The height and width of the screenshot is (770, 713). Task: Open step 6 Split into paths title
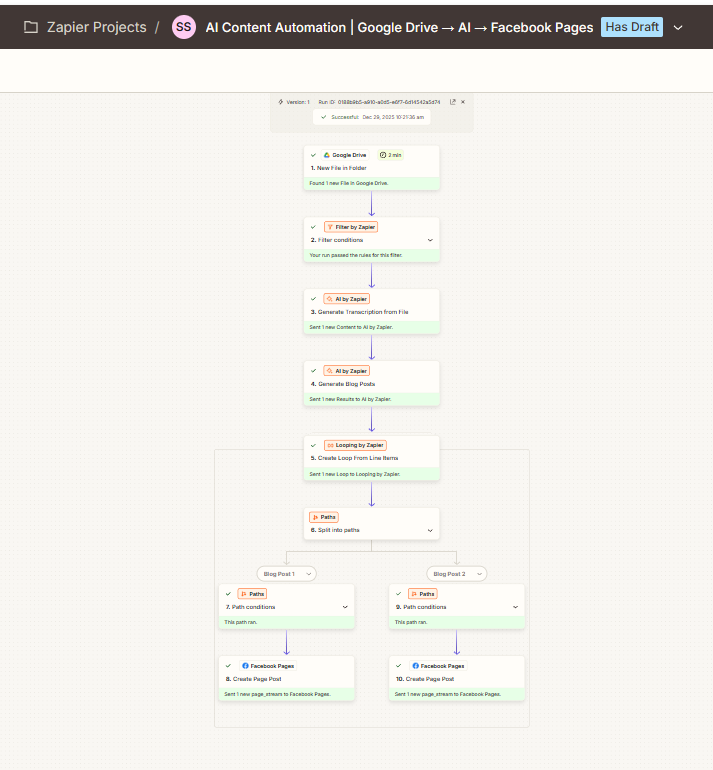point(335,530)
